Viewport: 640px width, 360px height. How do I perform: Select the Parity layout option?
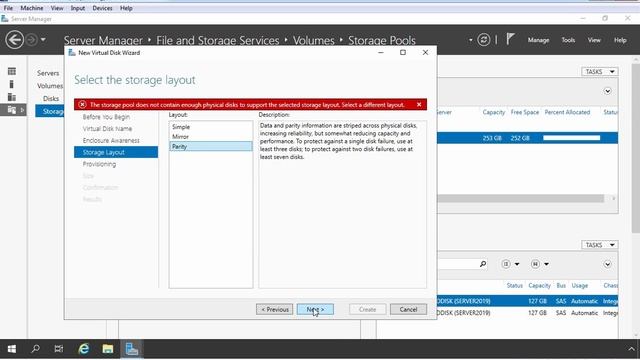click(x=211, y=147)
